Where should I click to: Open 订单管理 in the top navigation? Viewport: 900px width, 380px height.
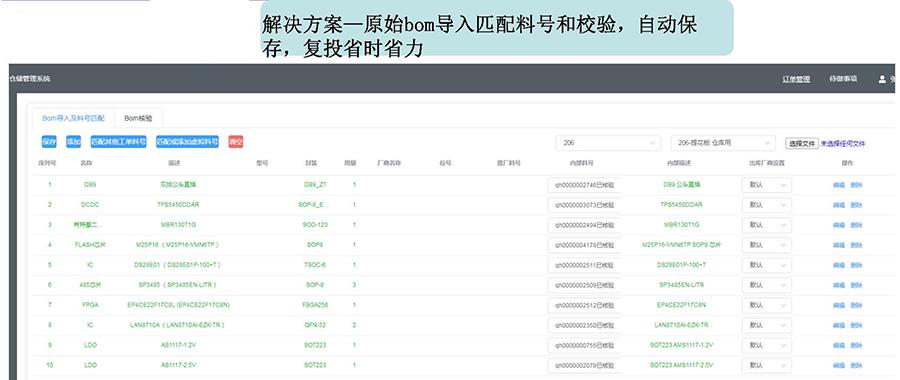click(796, 79)
